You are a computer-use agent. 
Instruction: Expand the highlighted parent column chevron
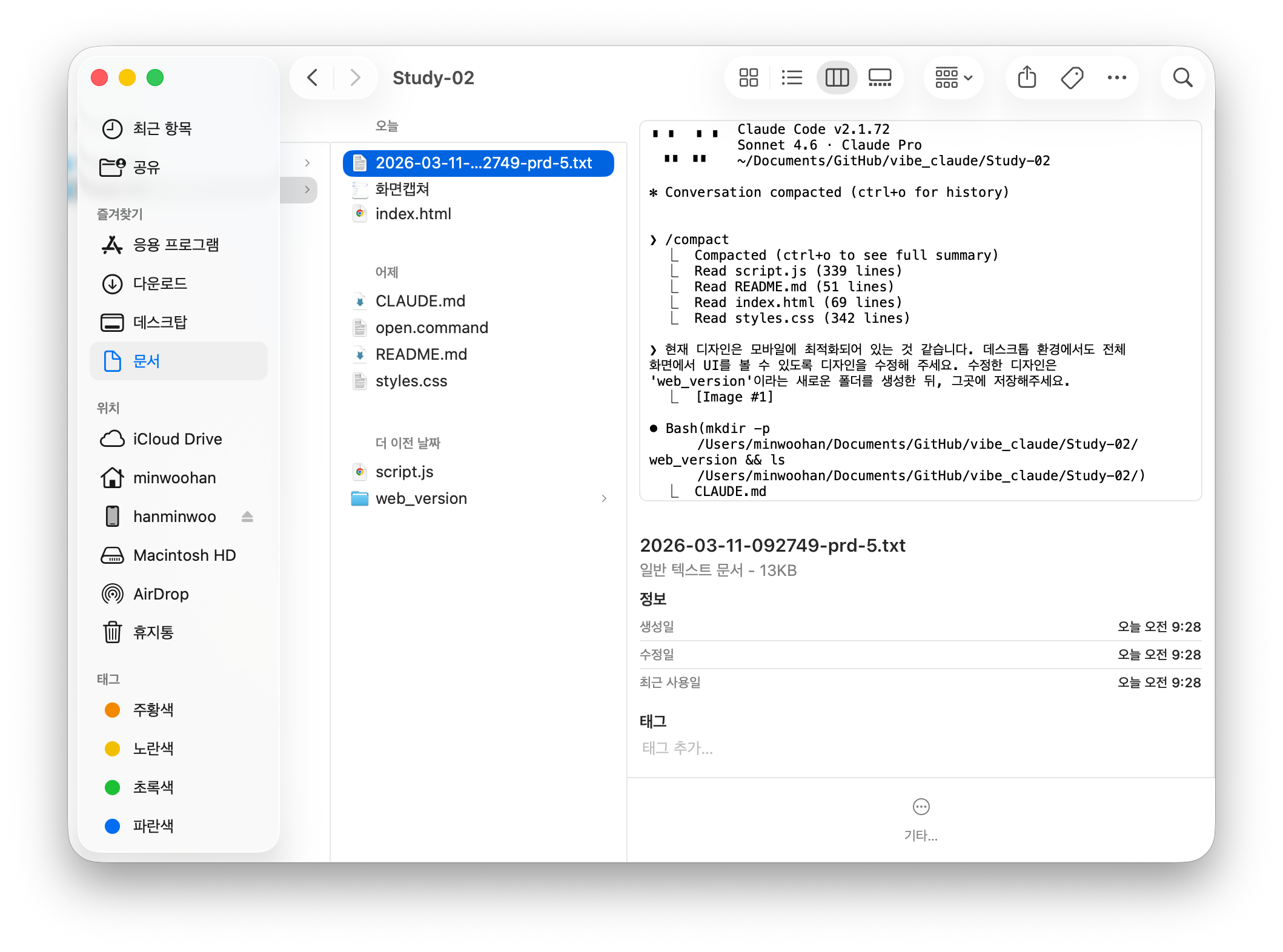coord(307,190)
